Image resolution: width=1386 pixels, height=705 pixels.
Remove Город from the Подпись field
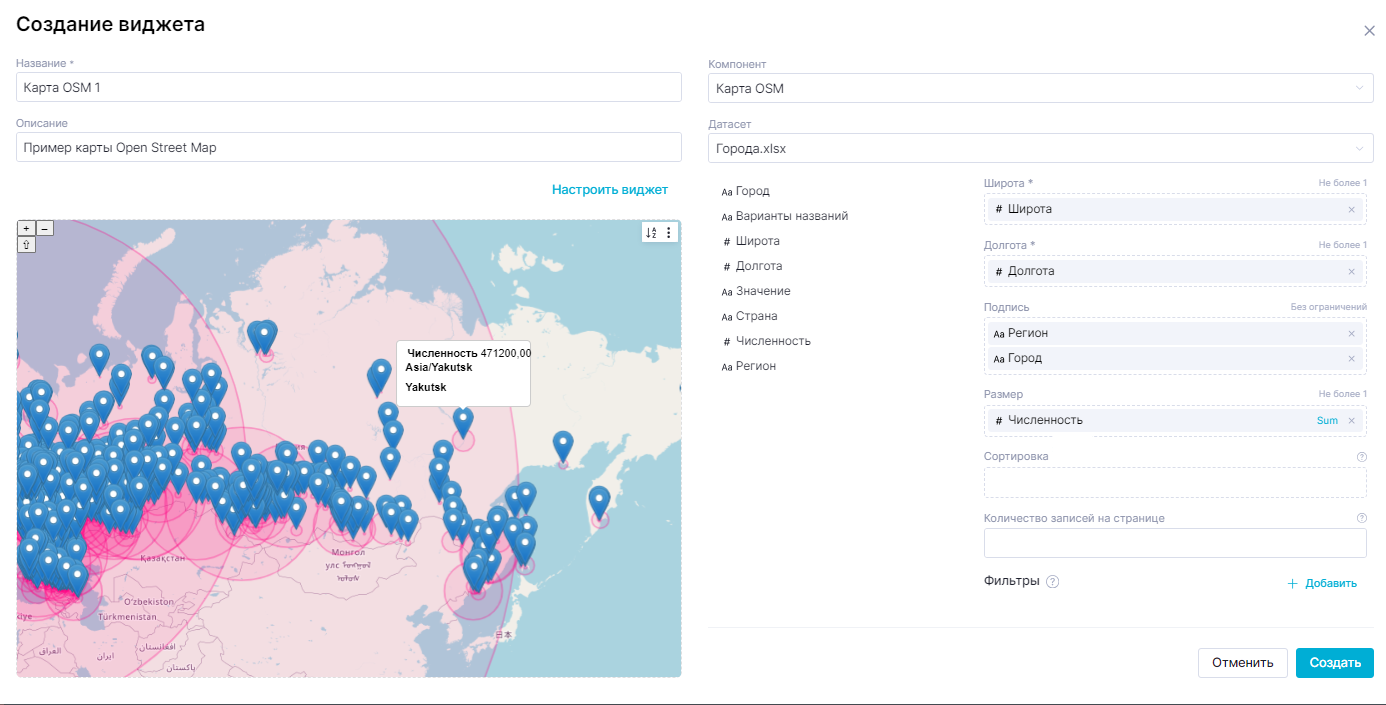(x=1351, y=358)
